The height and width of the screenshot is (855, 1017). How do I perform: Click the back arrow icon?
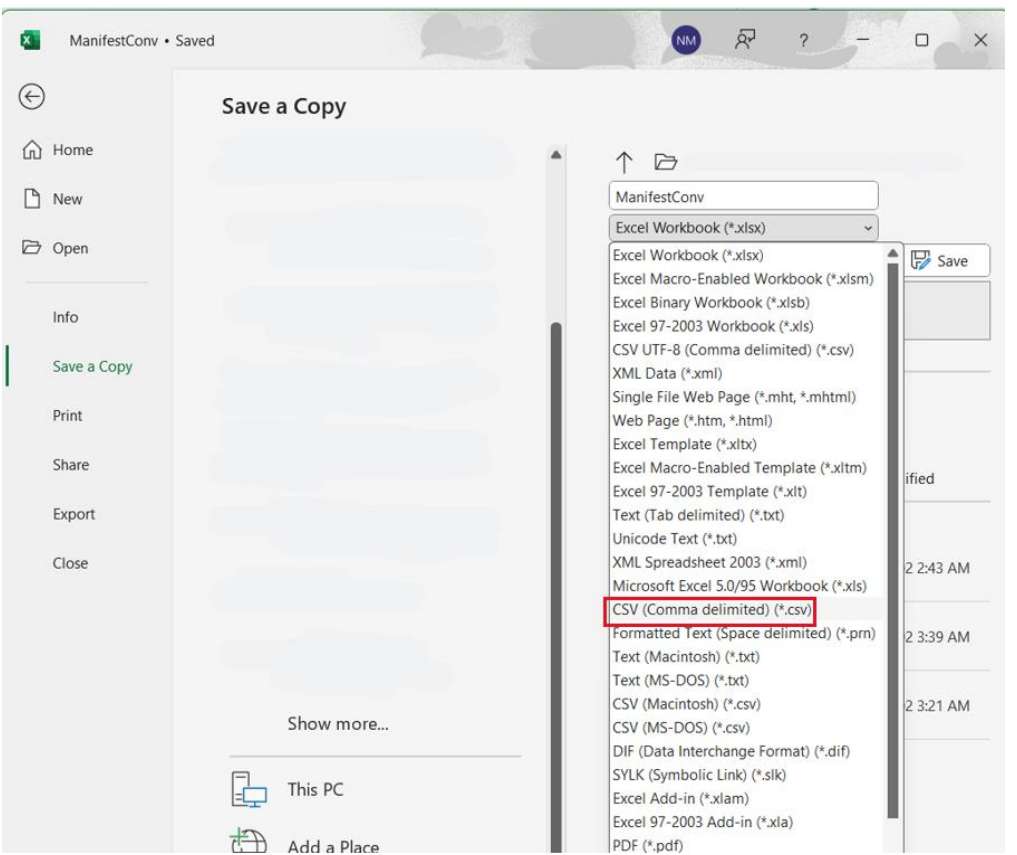coord(32,96)
